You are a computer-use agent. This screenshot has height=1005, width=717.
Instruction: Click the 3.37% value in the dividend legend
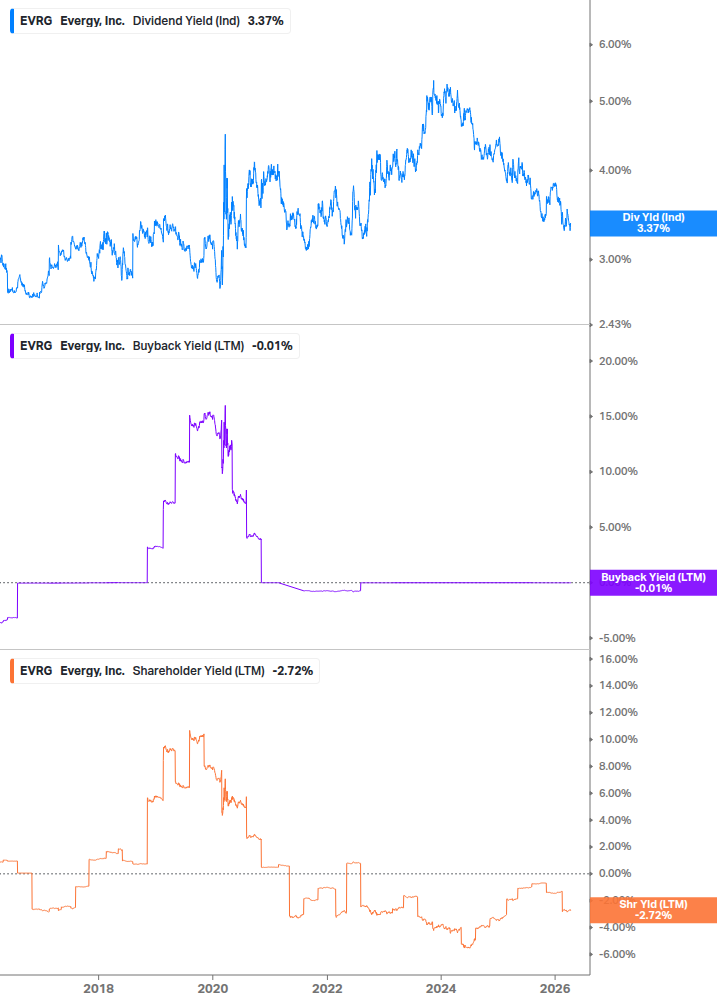pos(265,21)
